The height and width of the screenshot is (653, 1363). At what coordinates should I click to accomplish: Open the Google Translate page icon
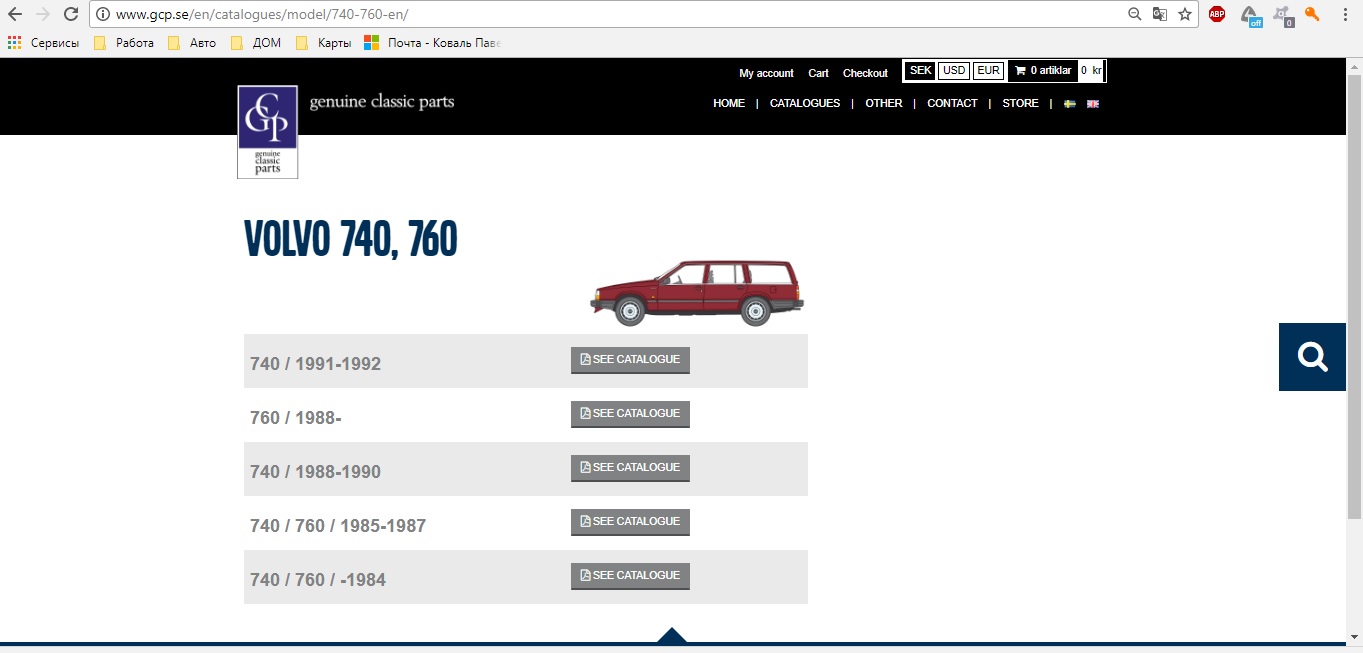1160,14
